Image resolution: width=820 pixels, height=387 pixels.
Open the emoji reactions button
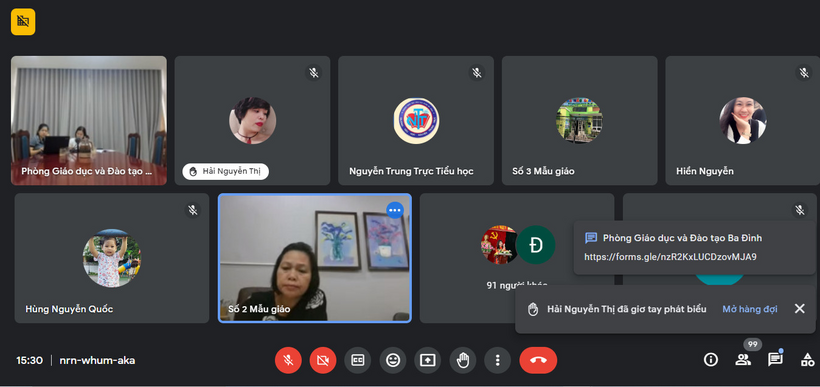[393, 360]
